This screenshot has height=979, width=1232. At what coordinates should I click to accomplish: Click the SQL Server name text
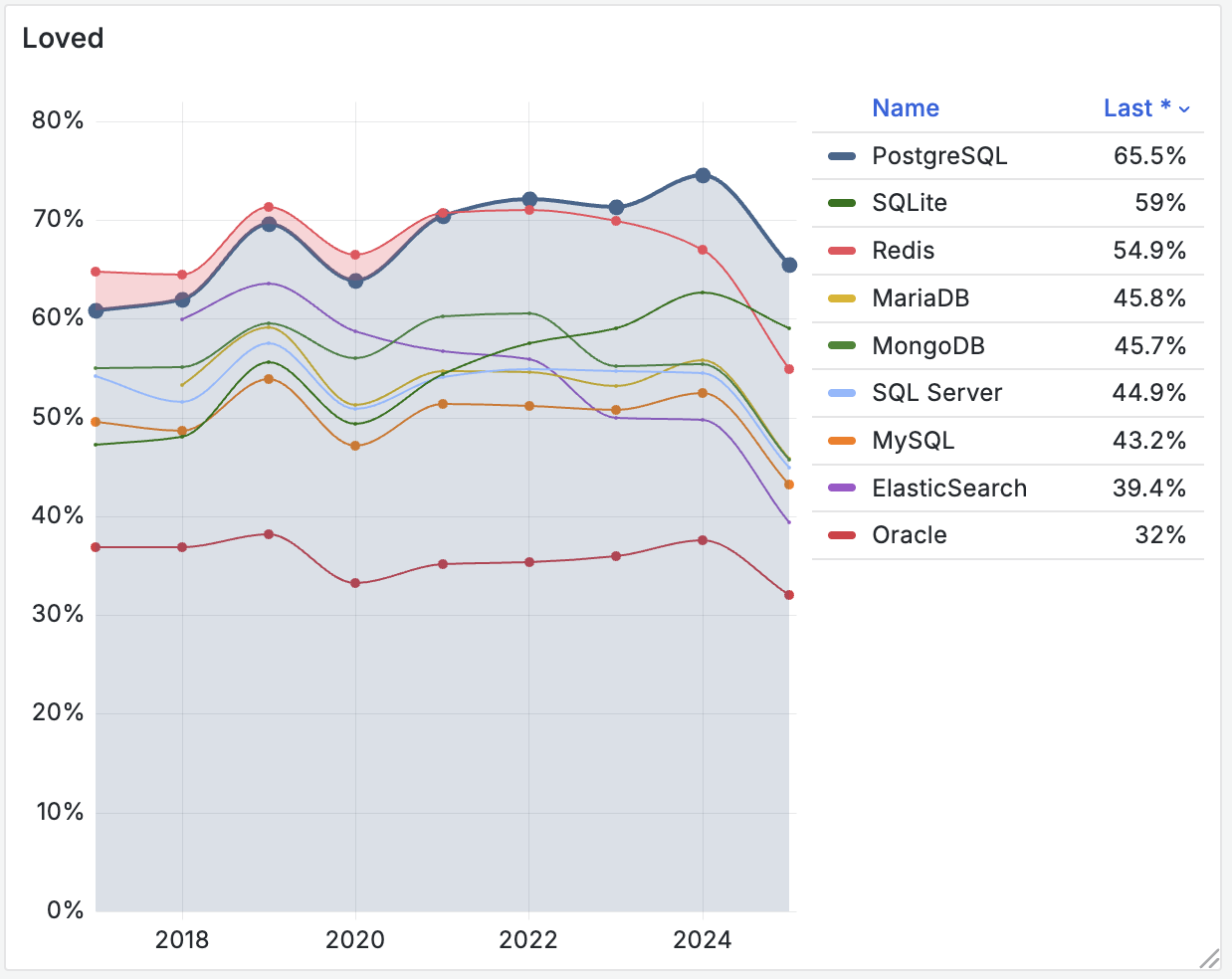[936, 392]
